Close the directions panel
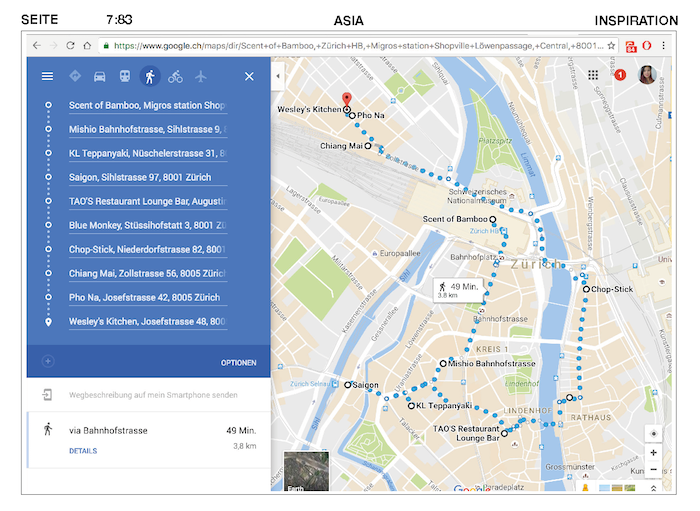This screenshot has height=511, width=700. pyautogui.click(x=249, y=76)
